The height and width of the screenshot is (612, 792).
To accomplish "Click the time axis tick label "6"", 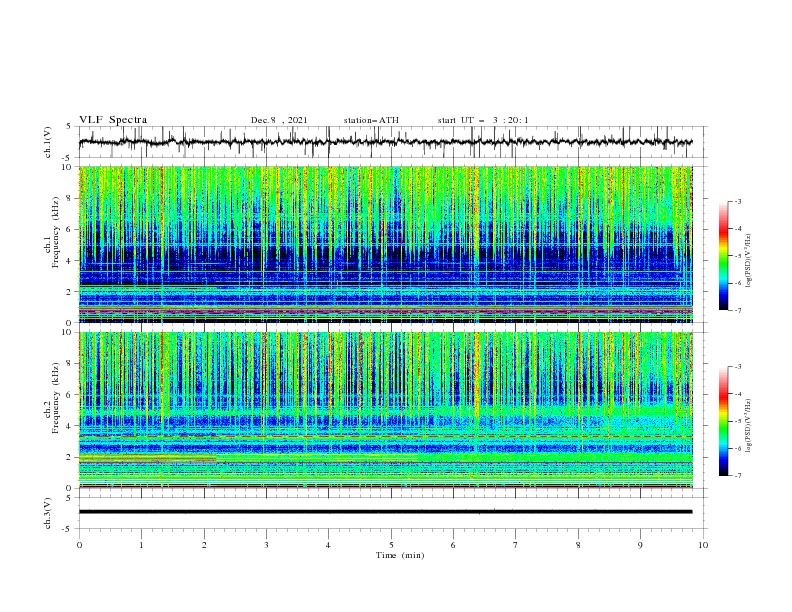I will [x=453, y=545].
